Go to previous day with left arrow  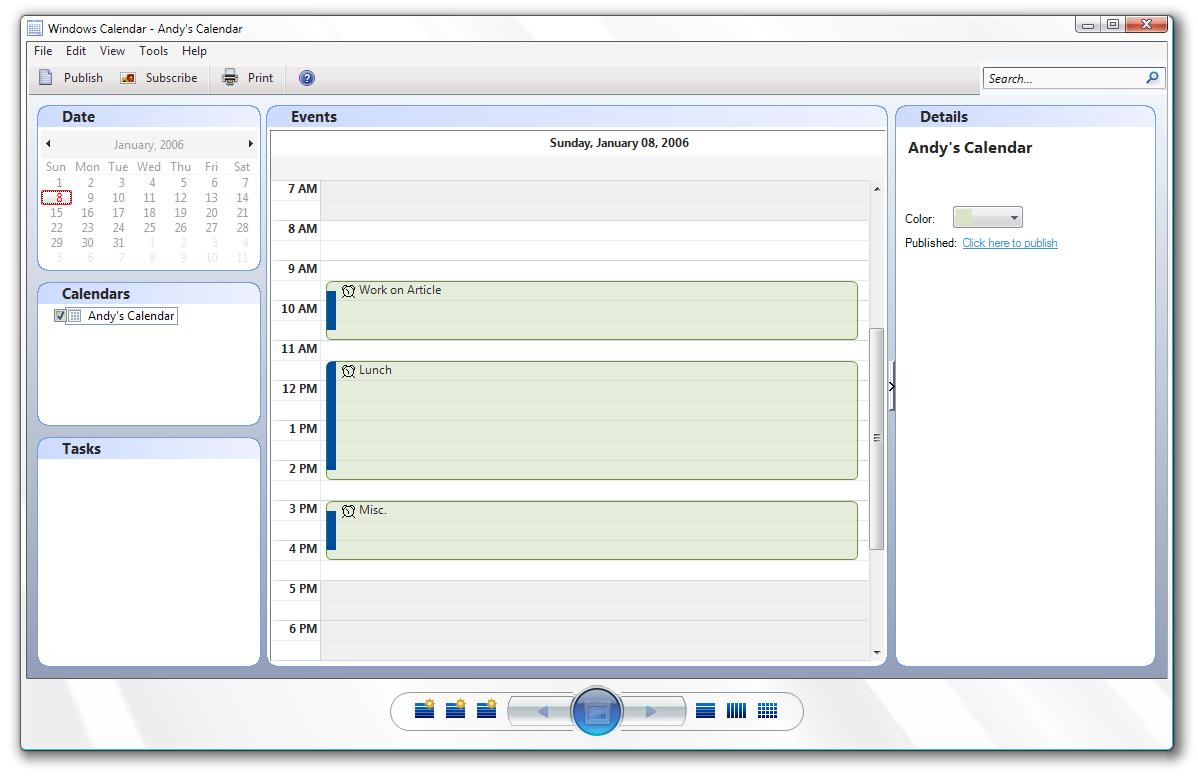[x=541, y=712]
